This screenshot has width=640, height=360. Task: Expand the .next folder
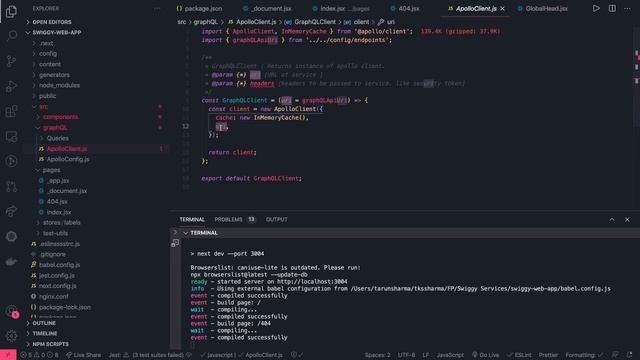[x=97, y=43]
